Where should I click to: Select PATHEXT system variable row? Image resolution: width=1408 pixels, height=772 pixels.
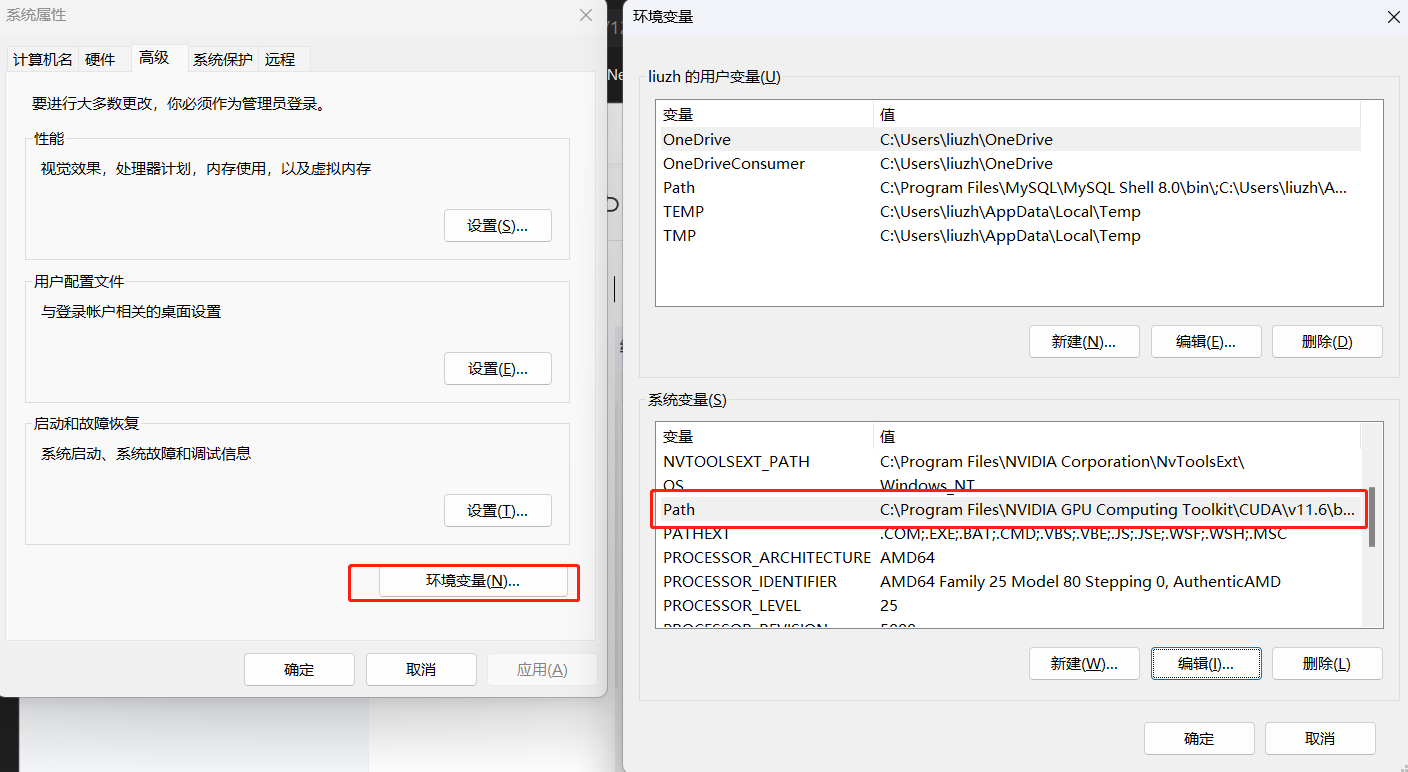tap(1008, 534)
